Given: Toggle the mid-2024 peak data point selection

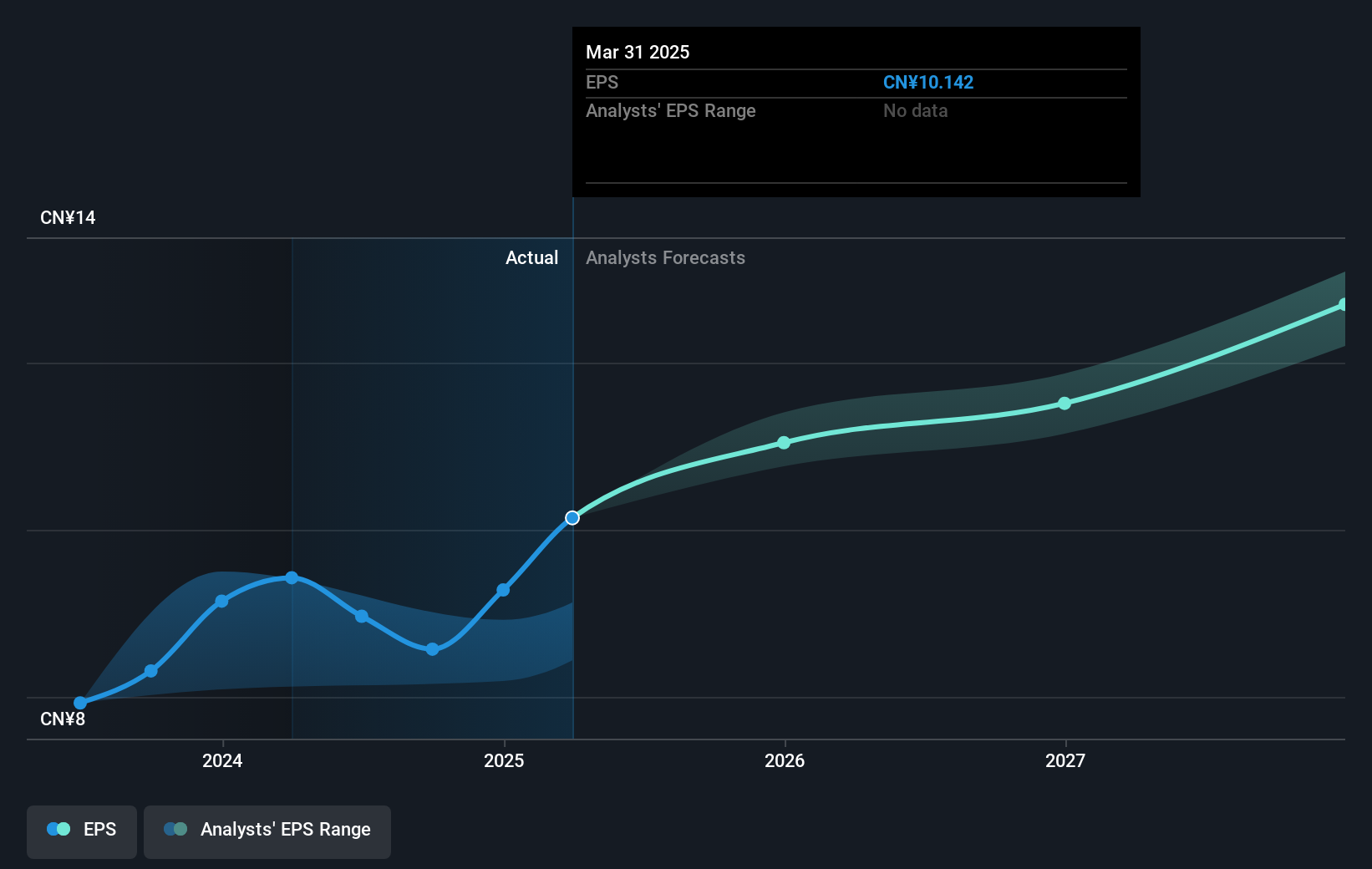Looking at the screenshot, I should 291,577.
